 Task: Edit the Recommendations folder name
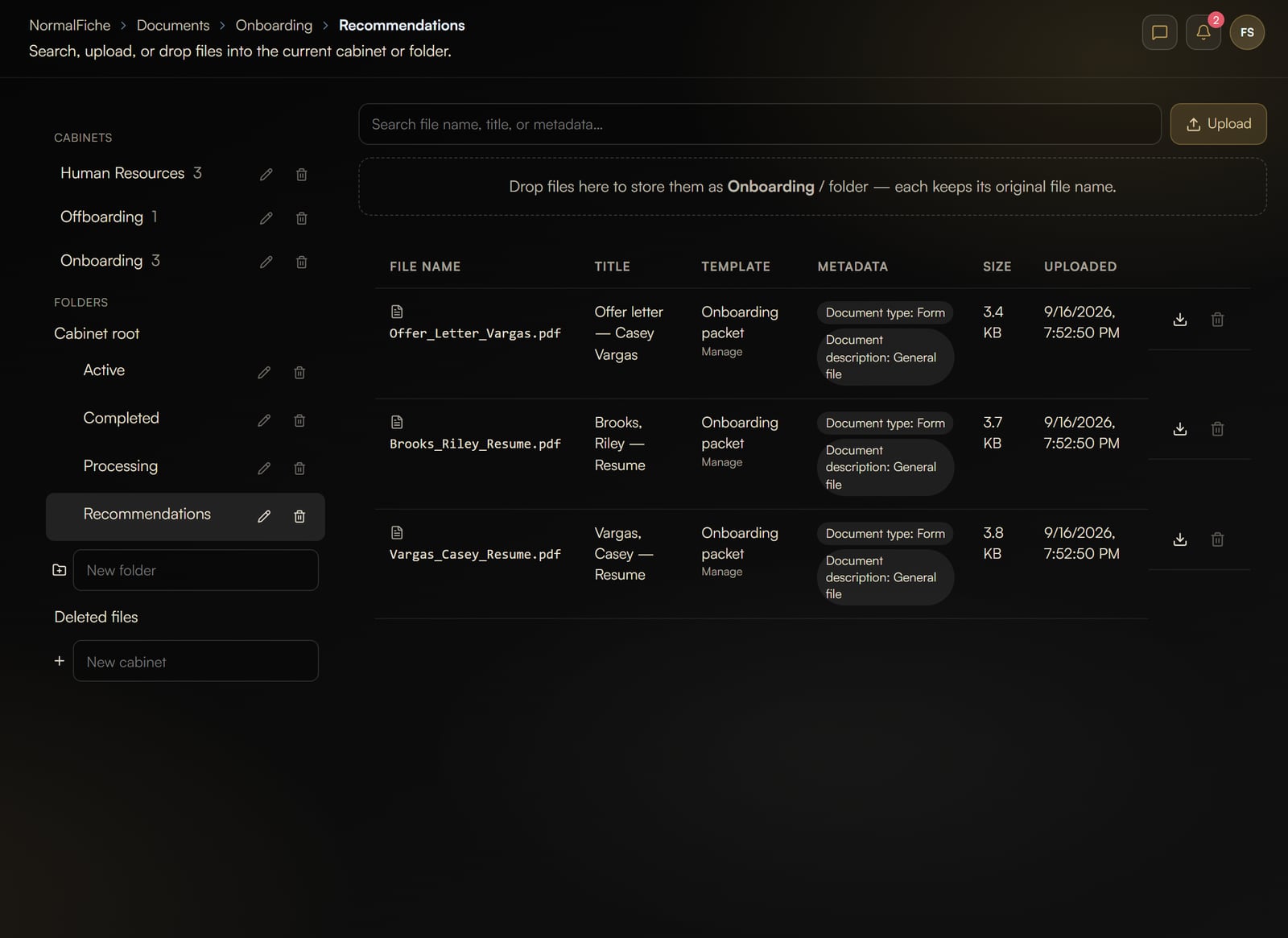click(x=264, y=516)
